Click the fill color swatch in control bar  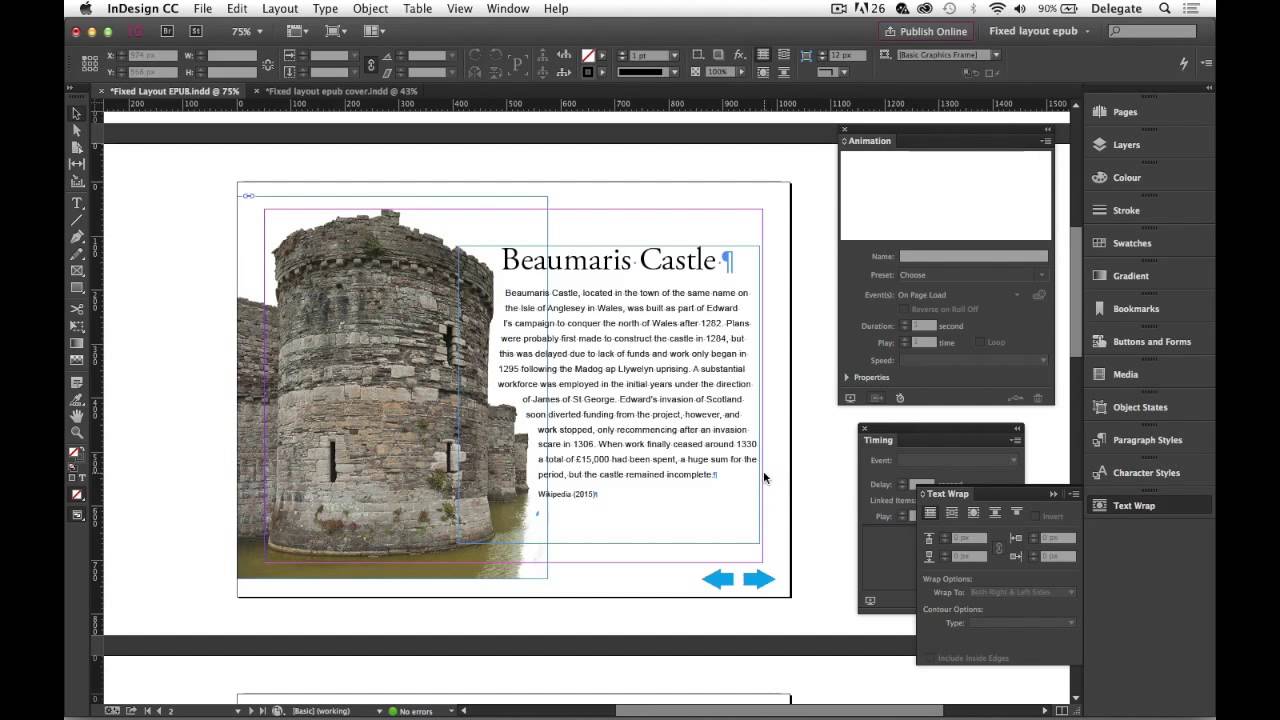click(x=588, y=55)
